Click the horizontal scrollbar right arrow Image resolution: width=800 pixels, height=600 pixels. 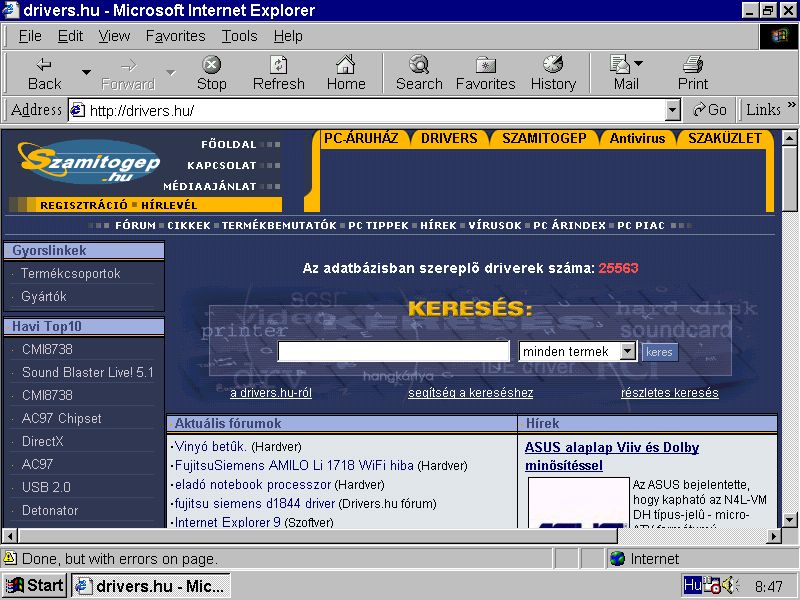774,536
